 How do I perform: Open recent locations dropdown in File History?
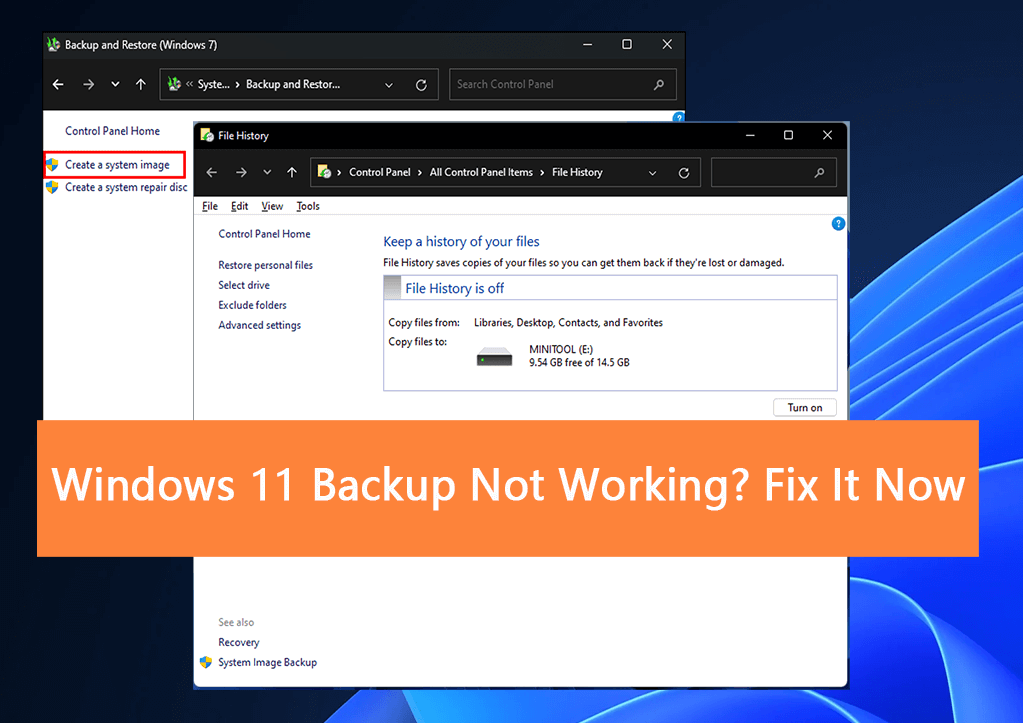267,172
